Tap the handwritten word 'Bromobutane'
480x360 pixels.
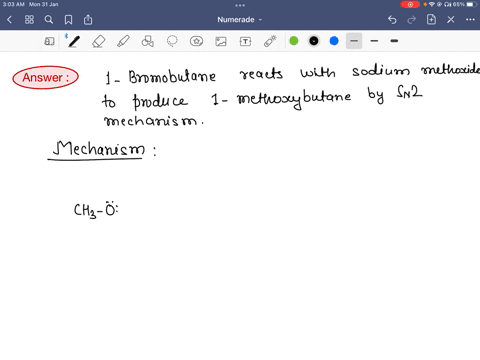(172, 77)
